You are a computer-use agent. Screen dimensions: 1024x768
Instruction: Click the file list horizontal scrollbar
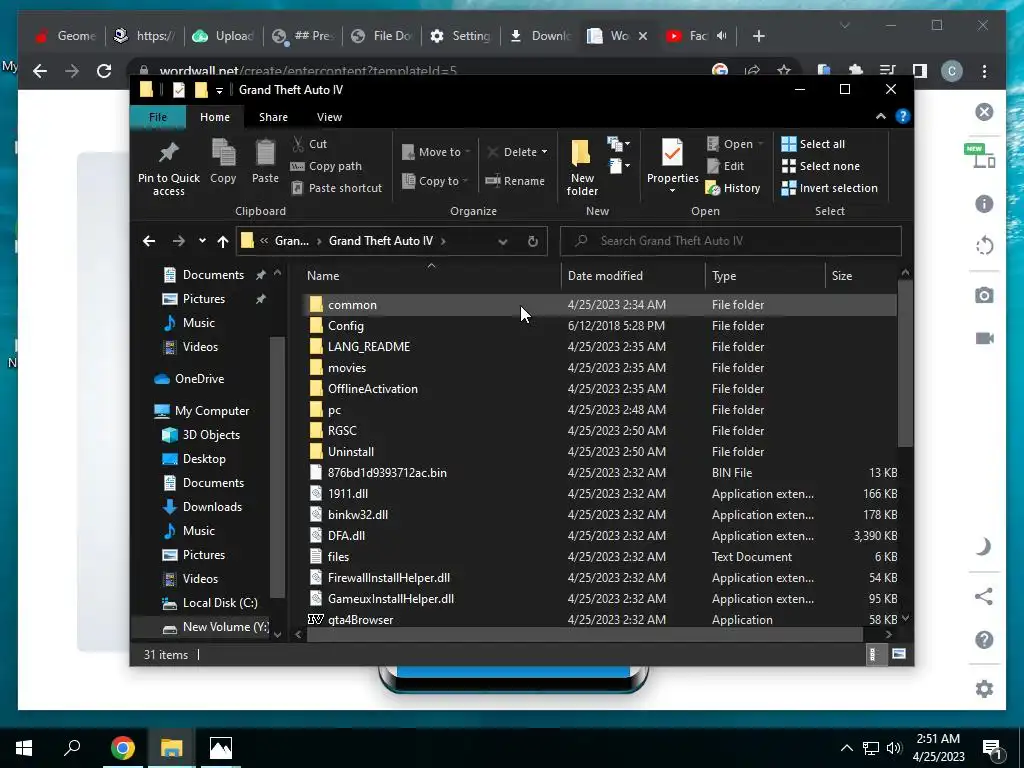[x=584, y=634]
